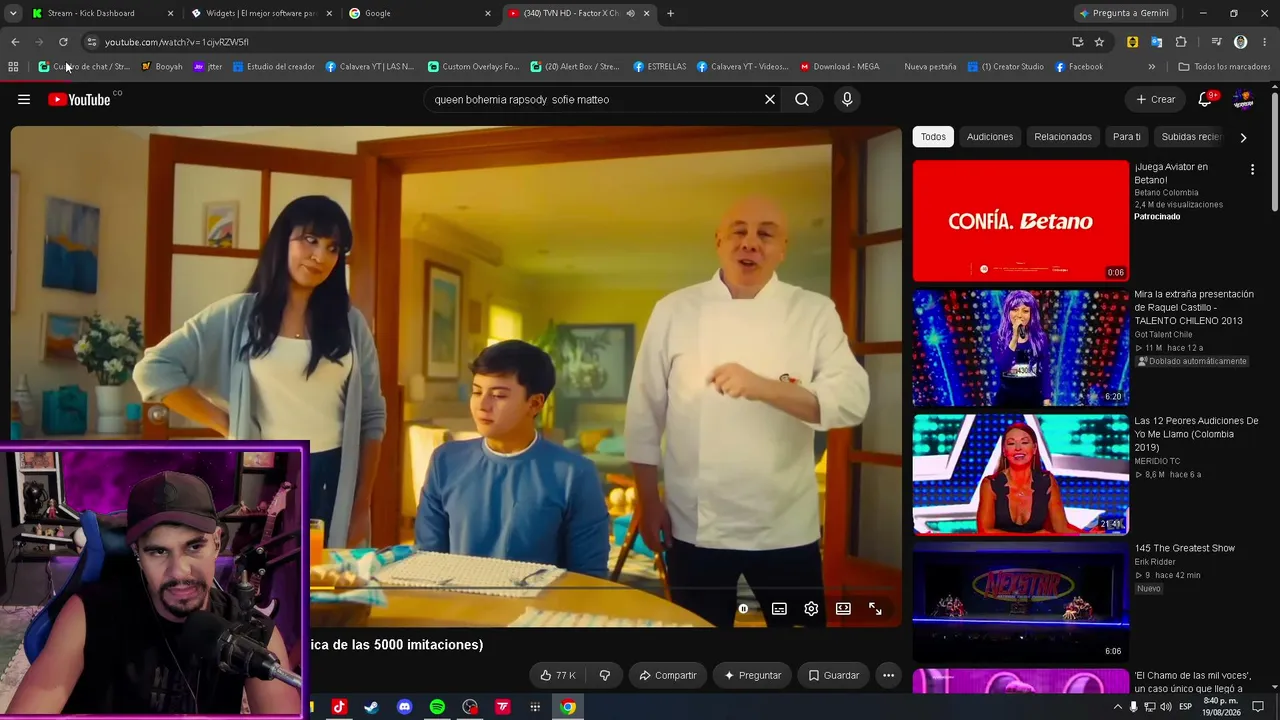Click the Compartir share button
Image resolution: width=1280 pixels, height=720 pixels.
[x=667, y=675]
